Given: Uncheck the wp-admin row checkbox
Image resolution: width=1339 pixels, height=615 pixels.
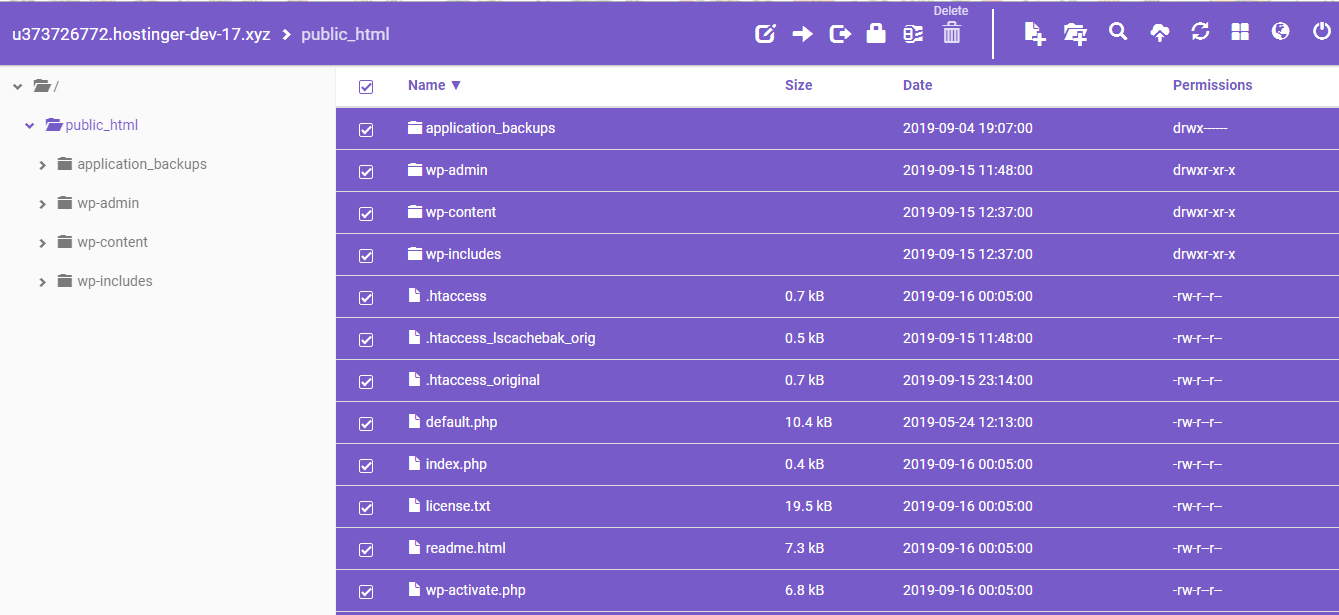Looking at the screenshot, I should pos(366,172).
